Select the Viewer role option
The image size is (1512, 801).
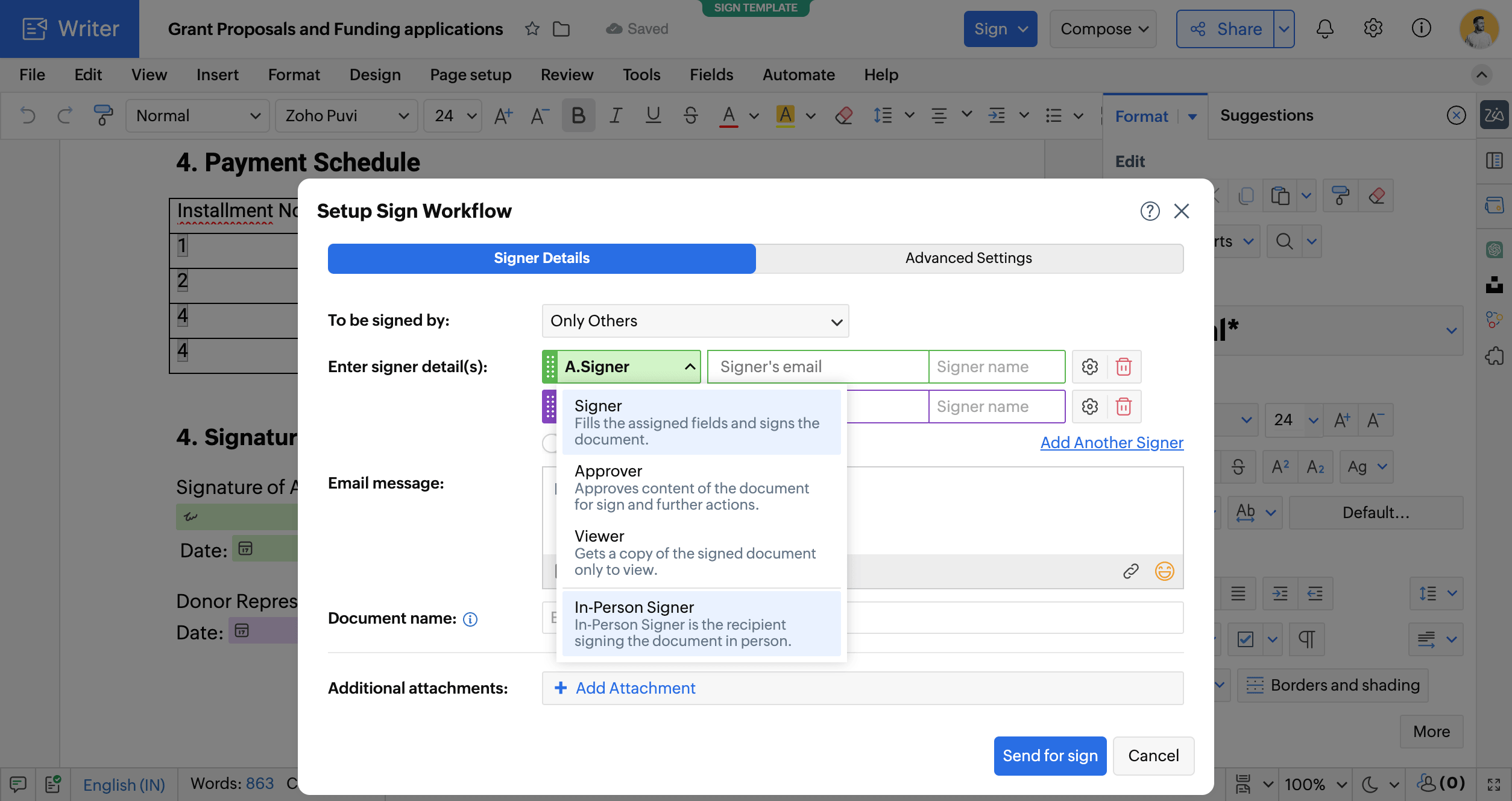[x=702, y=552]
